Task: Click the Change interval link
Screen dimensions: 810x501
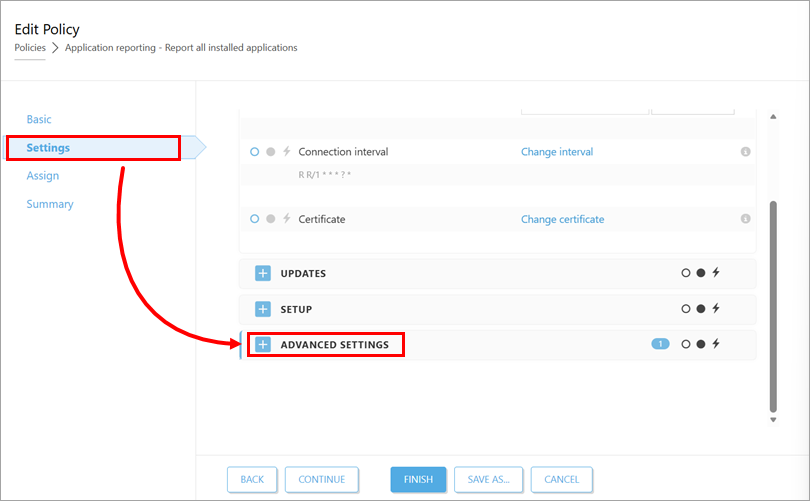Action: pyautogui.click(x=557, y=152)
